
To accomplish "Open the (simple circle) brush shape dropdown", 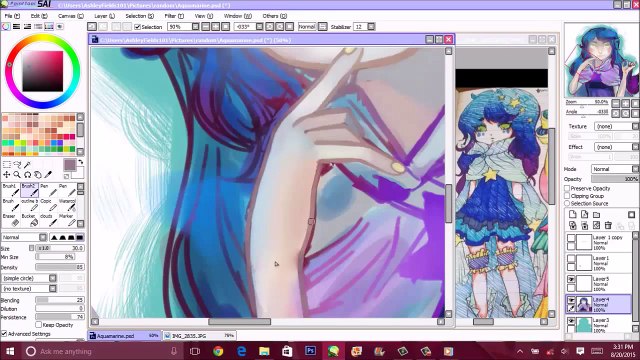I will coord(53,278).
